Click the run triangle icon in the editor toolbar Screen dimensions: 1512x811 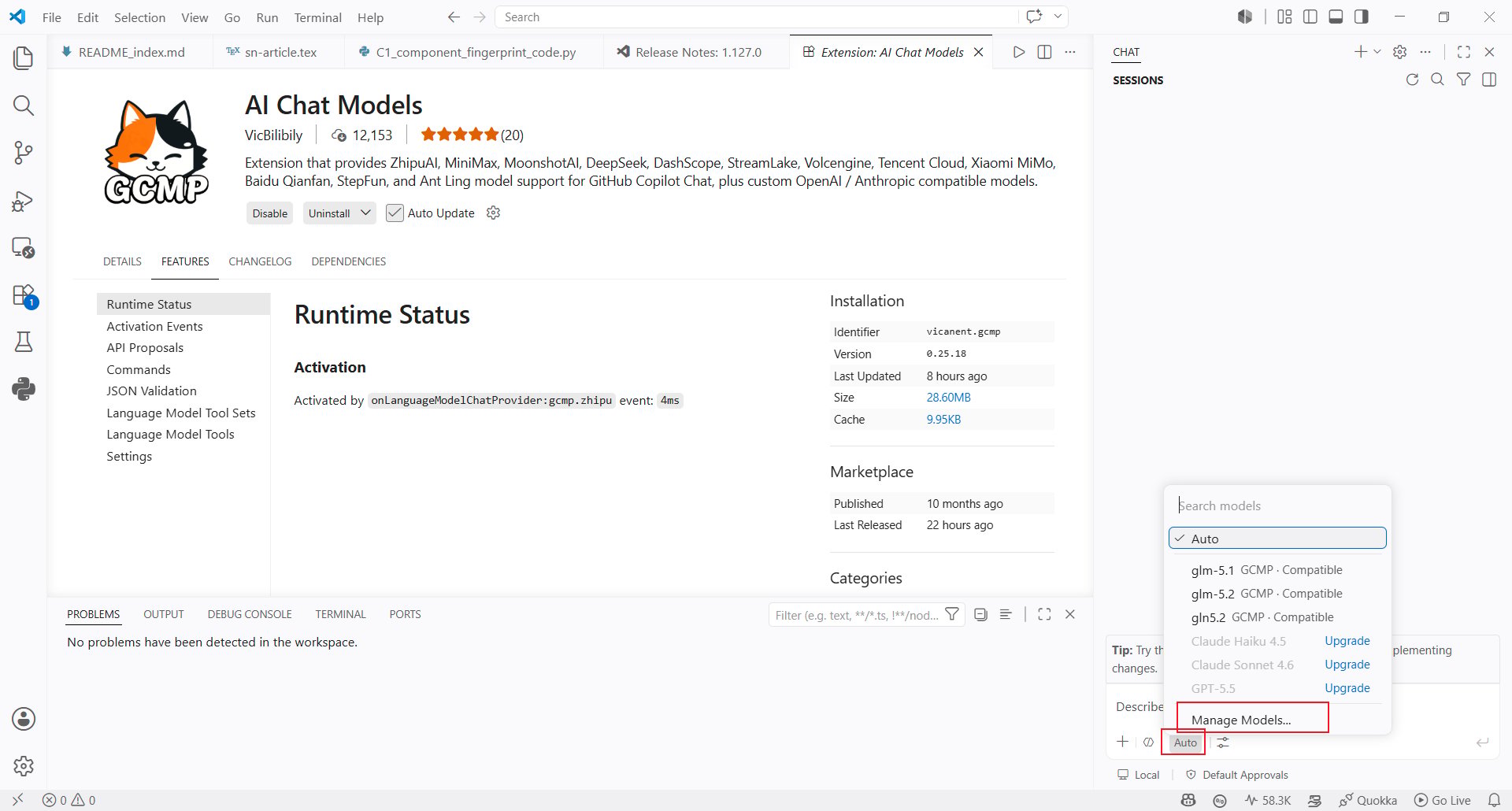coord(1019,52)
